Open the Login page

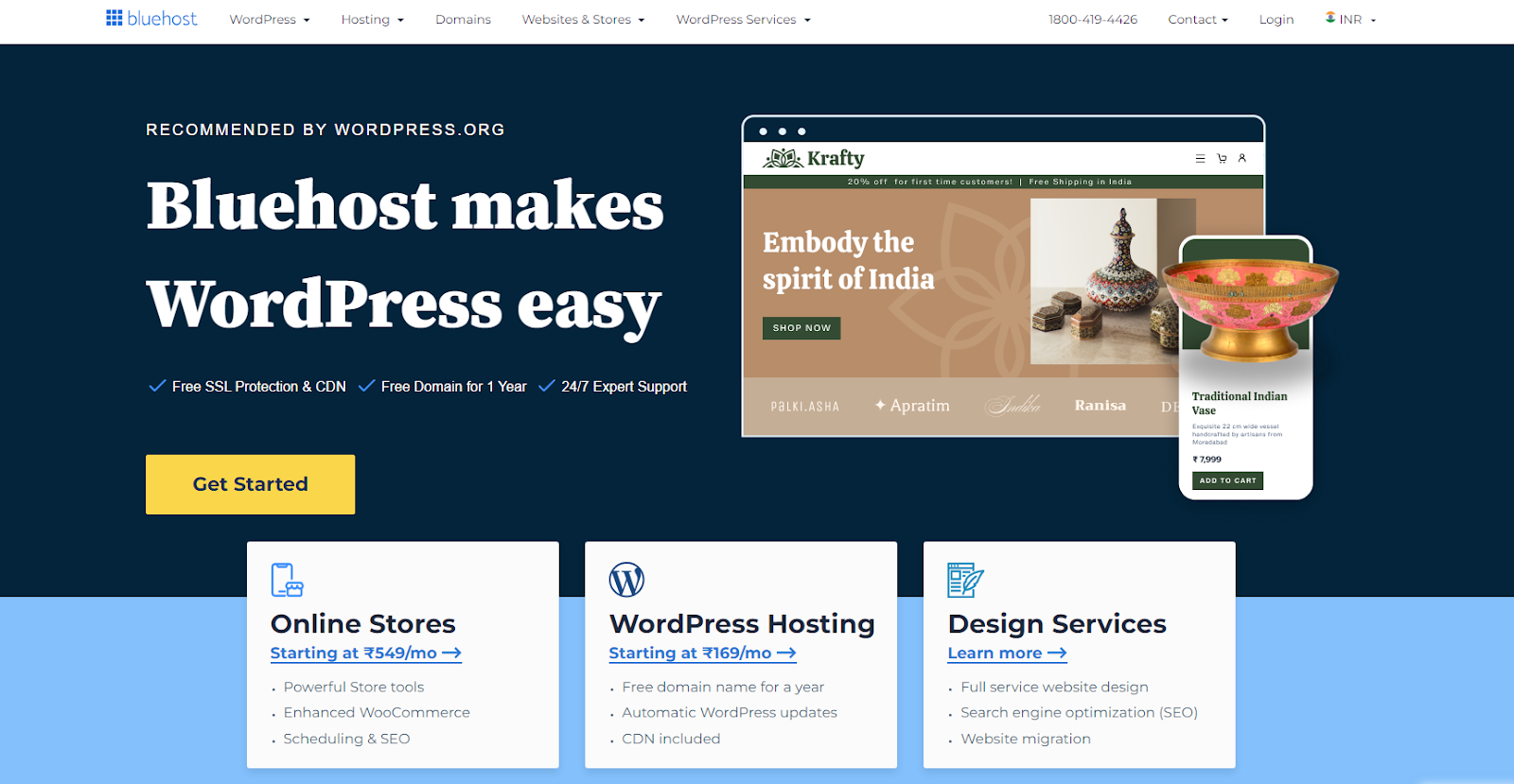(x=1276, y=19)
